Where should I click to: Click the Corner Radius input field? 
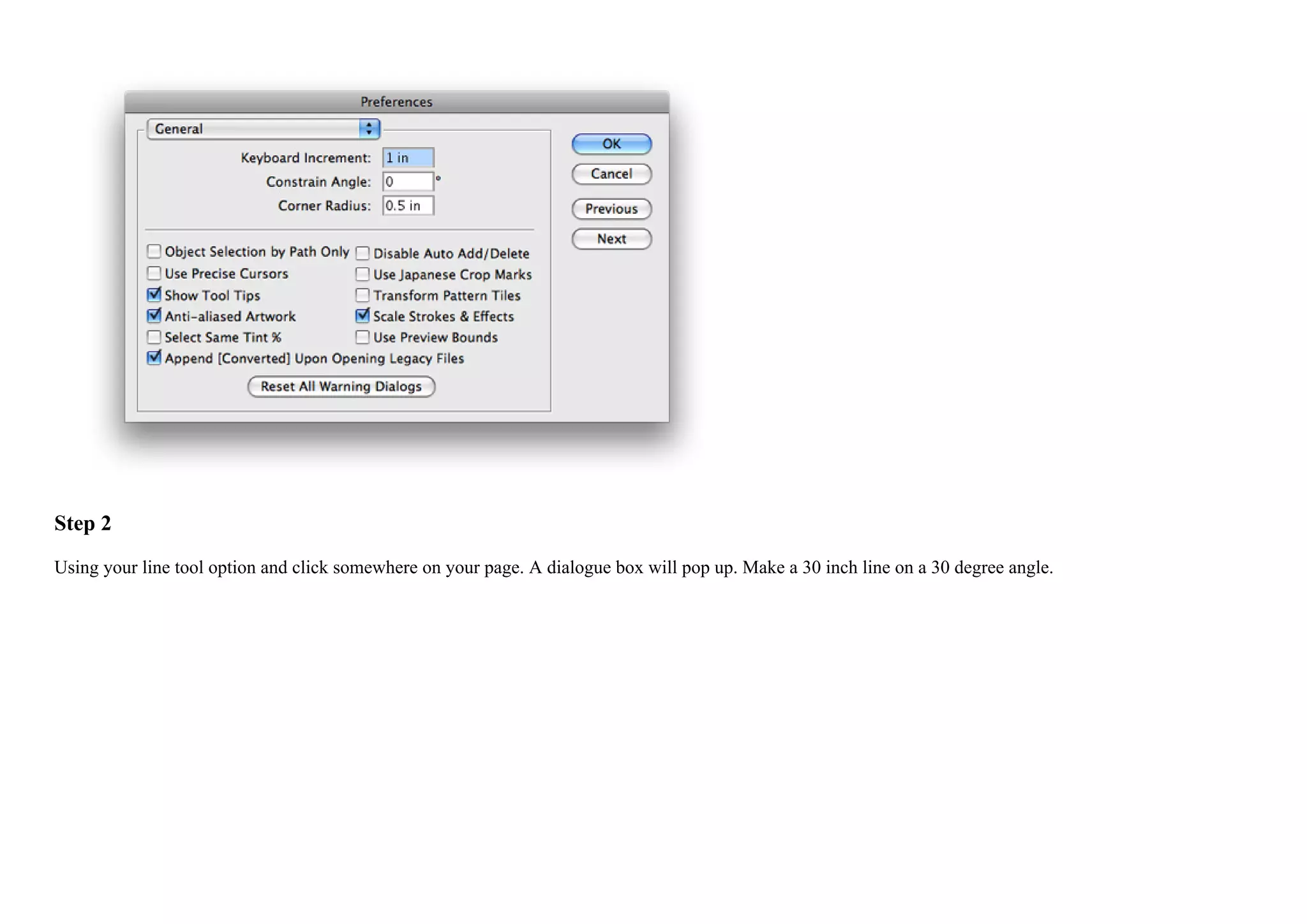(408, 205)
